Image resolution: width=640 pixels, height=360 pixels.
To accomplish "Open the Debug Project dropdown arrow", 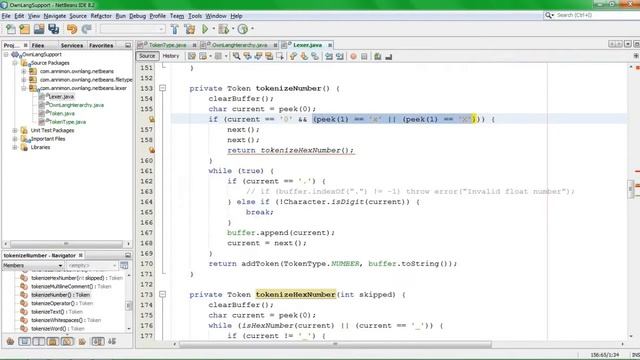I will coord(233,29).
